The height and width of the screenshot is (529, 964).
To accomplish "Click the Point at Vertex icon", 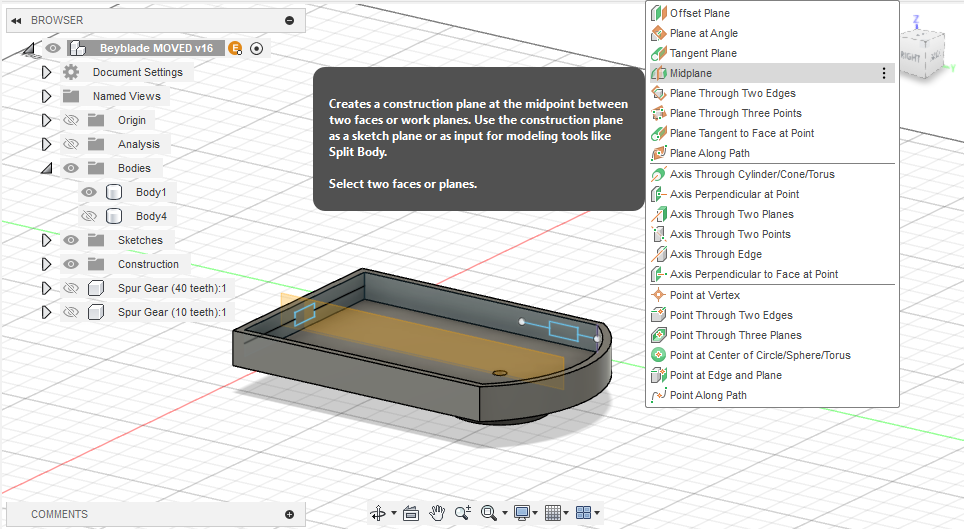I will [x=658, y=295].
